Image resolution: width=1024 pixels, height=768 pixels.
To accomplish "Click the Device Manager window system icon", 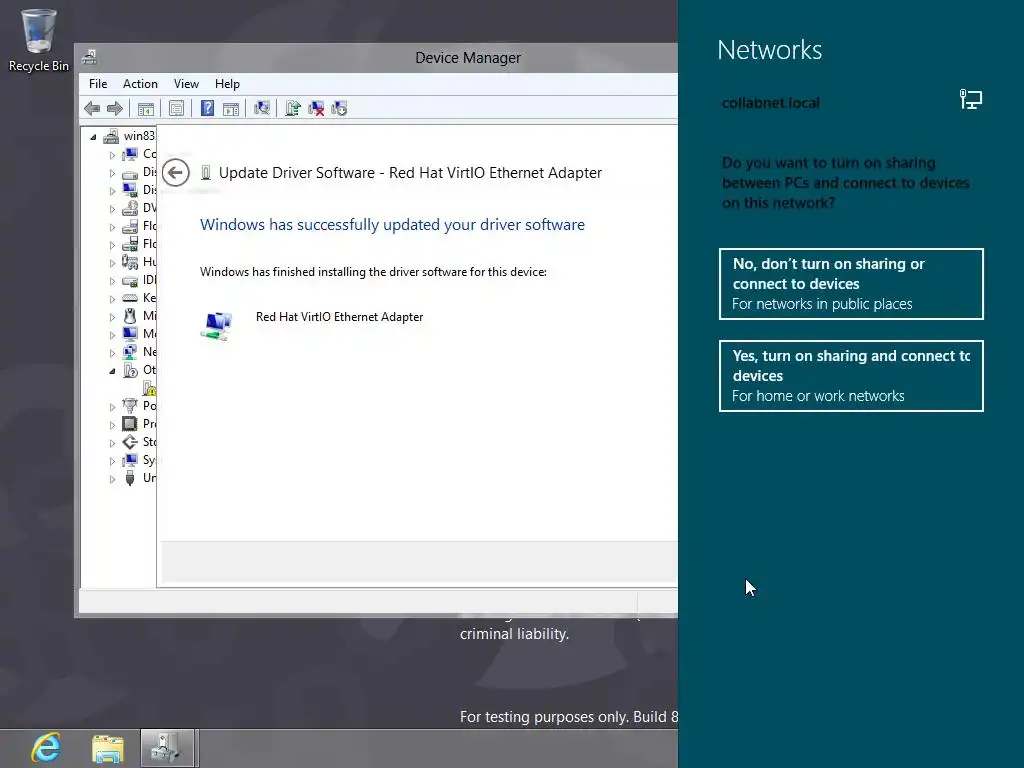I will click(89, 57).
